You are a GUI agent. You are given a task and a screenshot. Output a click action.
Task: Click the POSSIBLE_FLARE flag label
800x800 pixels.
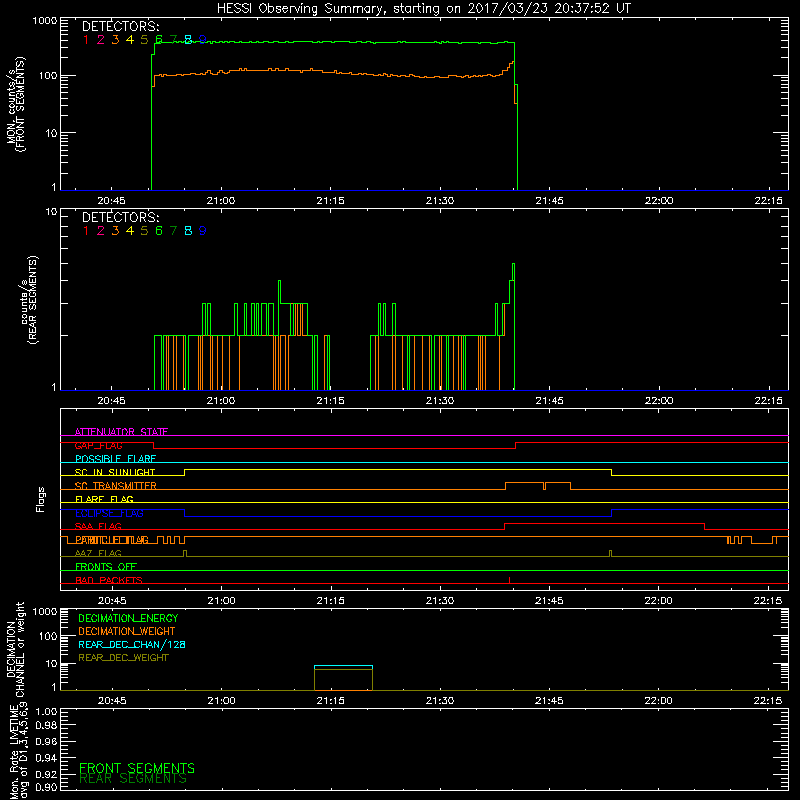click(115, 459)
